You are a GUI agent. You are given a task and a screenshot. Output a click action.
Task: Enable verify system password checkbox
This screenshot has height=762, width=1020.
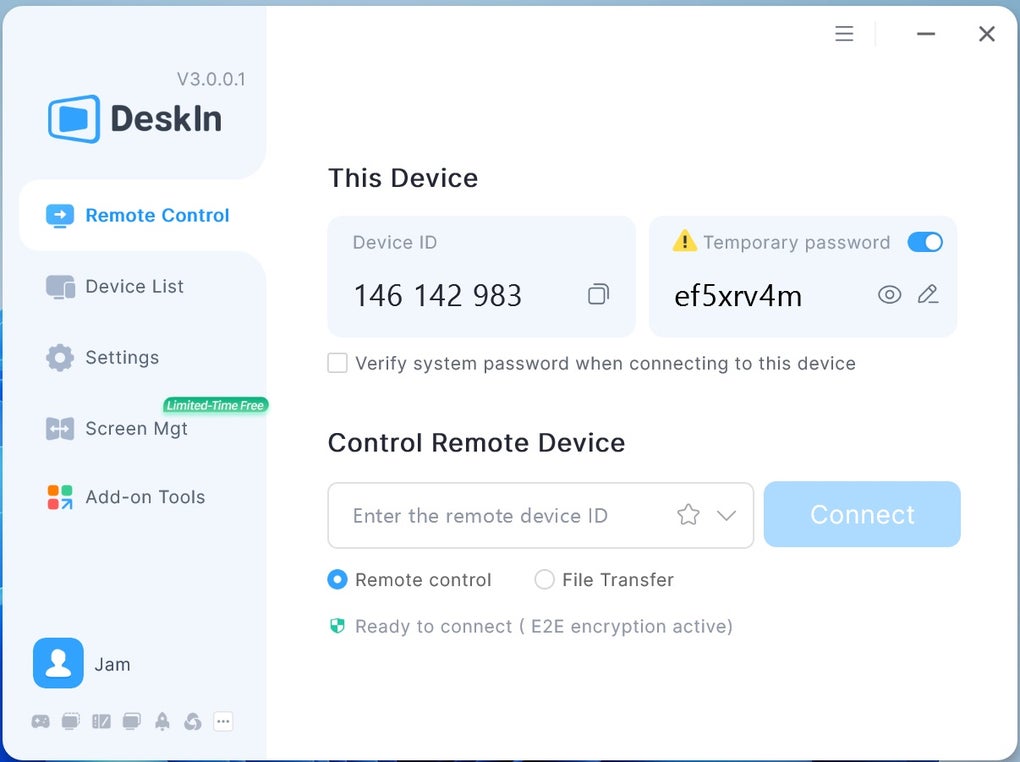point(337,363)
